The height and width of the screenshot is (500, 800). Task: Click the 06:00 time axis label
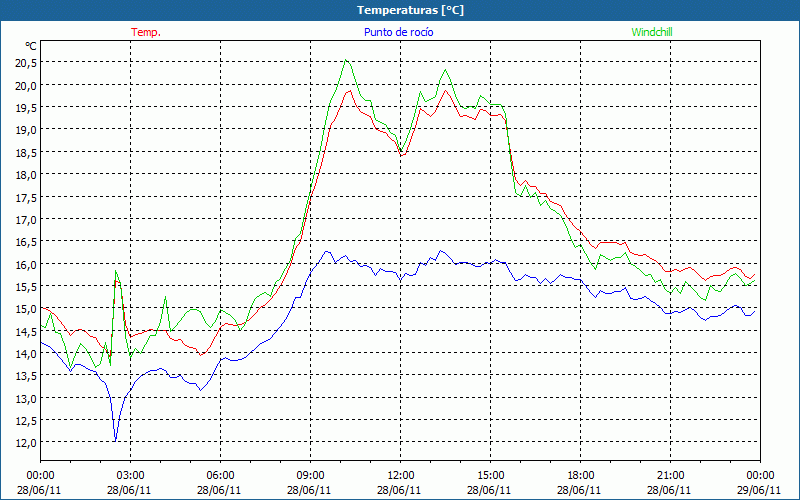pos(220,476)
